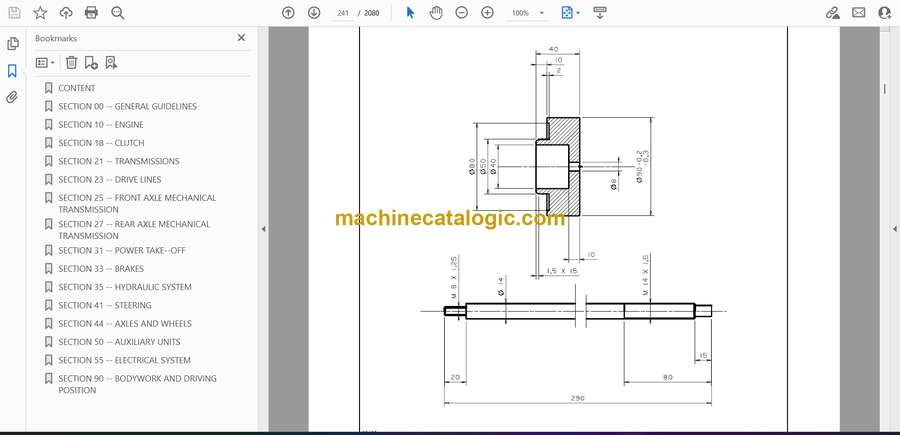Open SECTION 23 -- DRIVE LINES bookmark
The height and width of the screenshot is (435, 900).
click(x=110, y=180)
